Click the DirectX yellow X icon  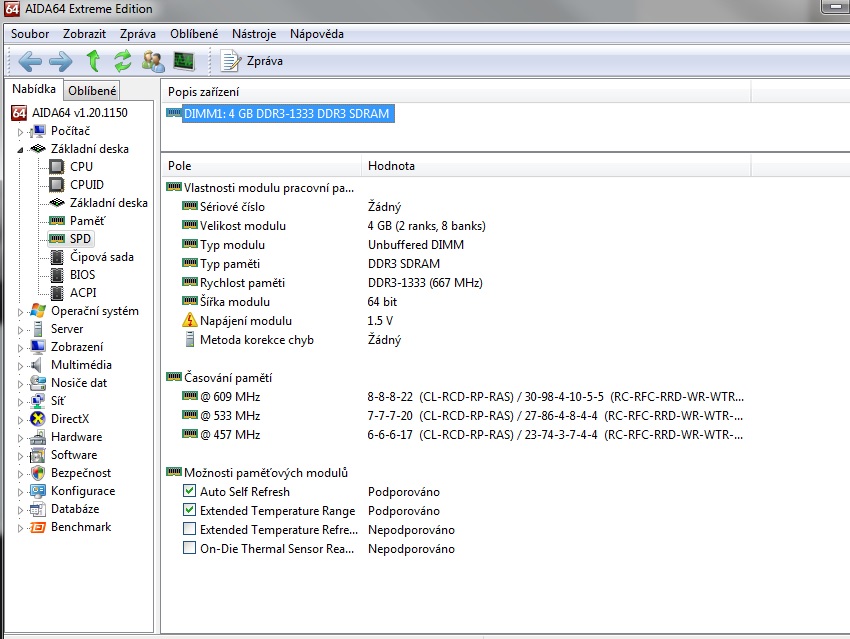(x=38, y=418)
